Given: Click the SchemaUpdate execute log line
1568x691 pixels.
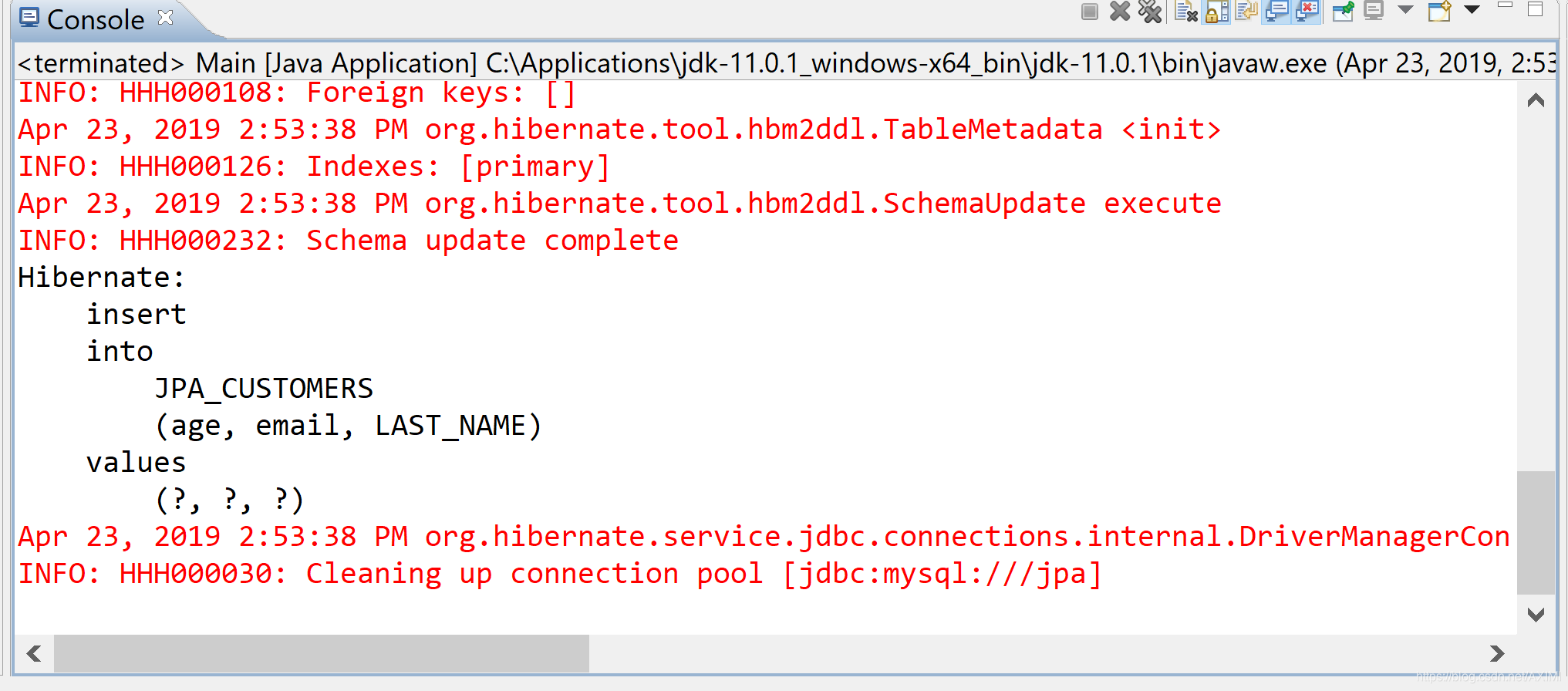Looking at the screenshot, I should coord(620,204).
